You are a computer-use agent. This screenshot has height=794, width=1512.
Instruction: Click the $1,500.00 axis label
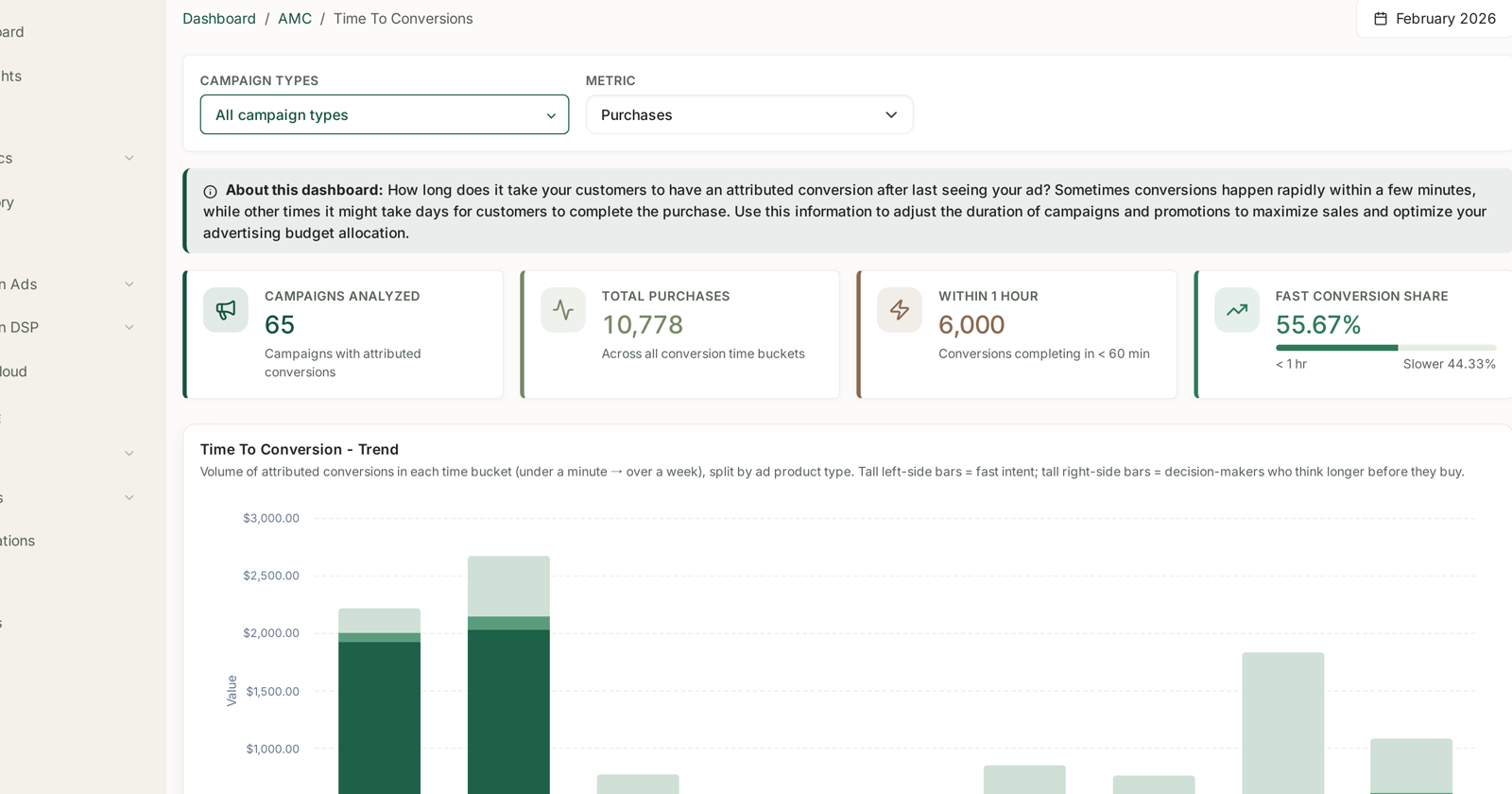click(272, 691)
